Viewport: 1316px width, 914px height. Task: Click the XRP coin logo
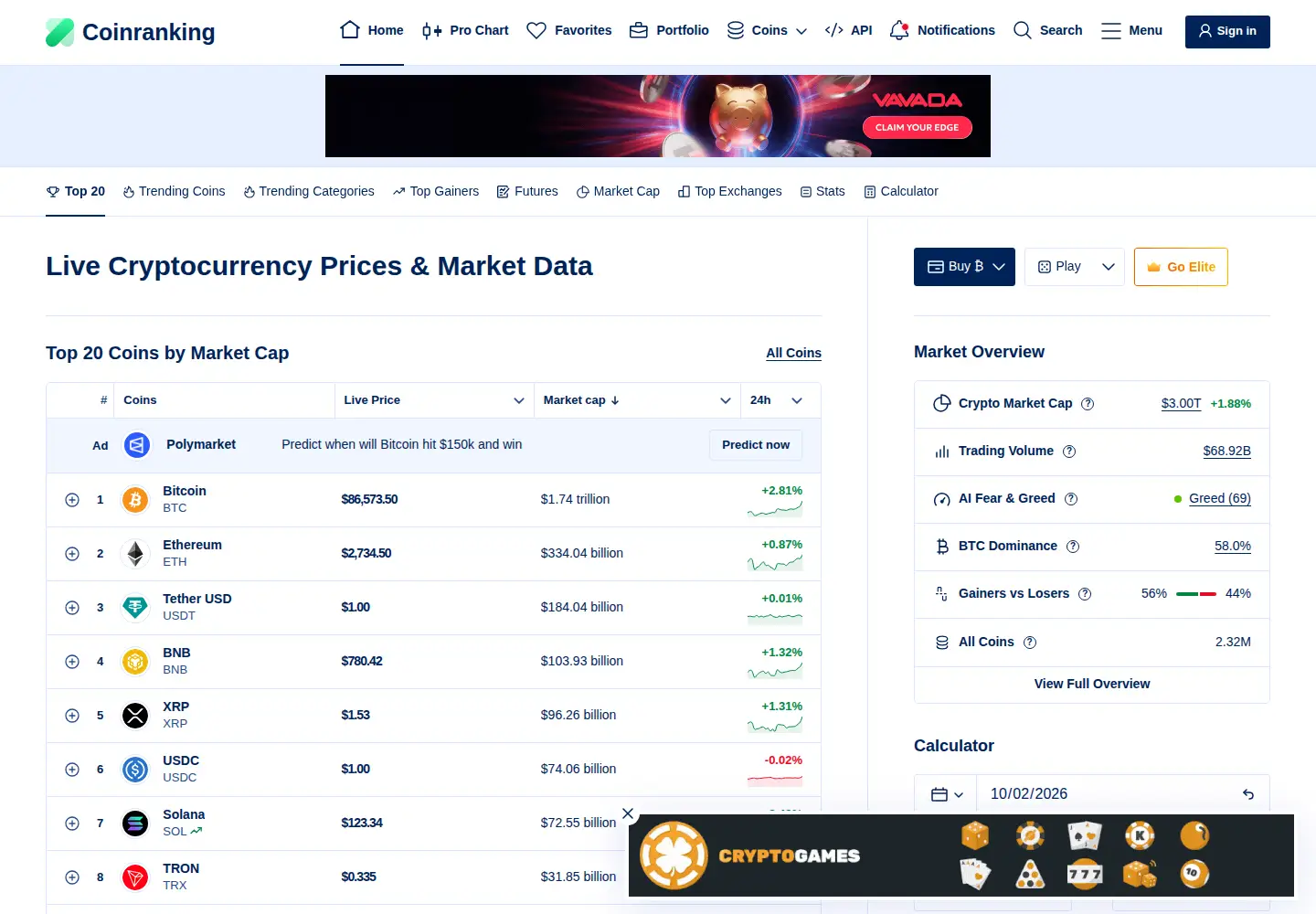coord(135,716)
